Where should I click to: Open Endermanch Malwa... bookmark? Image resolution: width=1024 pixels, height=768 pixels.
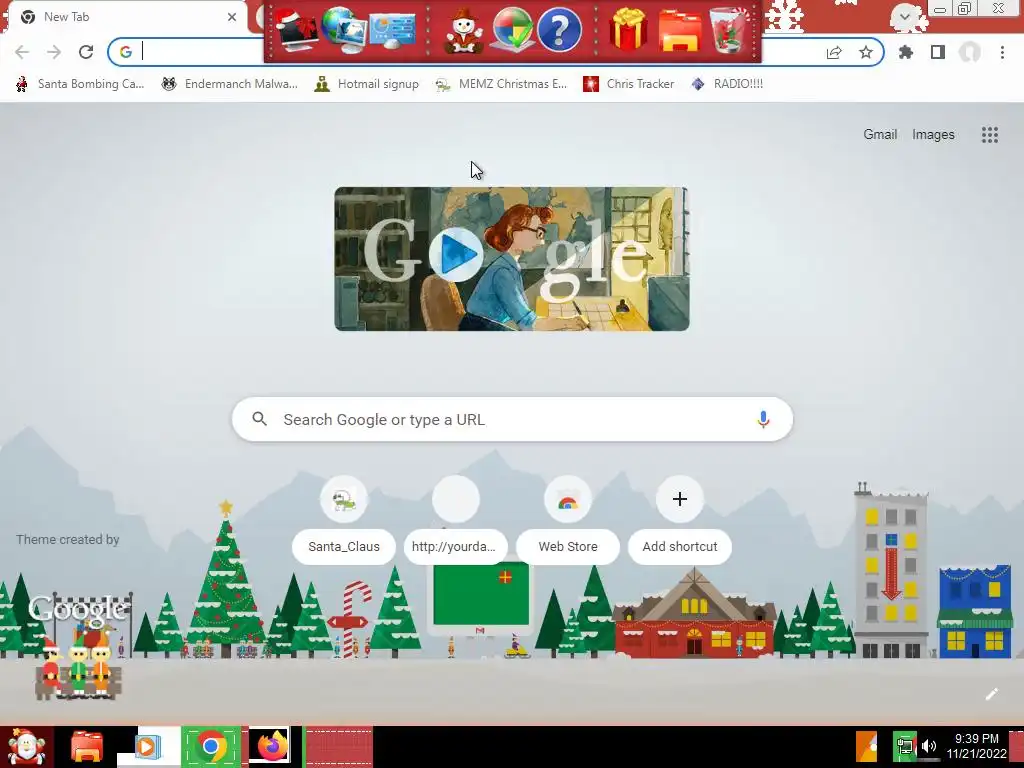(x=230, y=84)
